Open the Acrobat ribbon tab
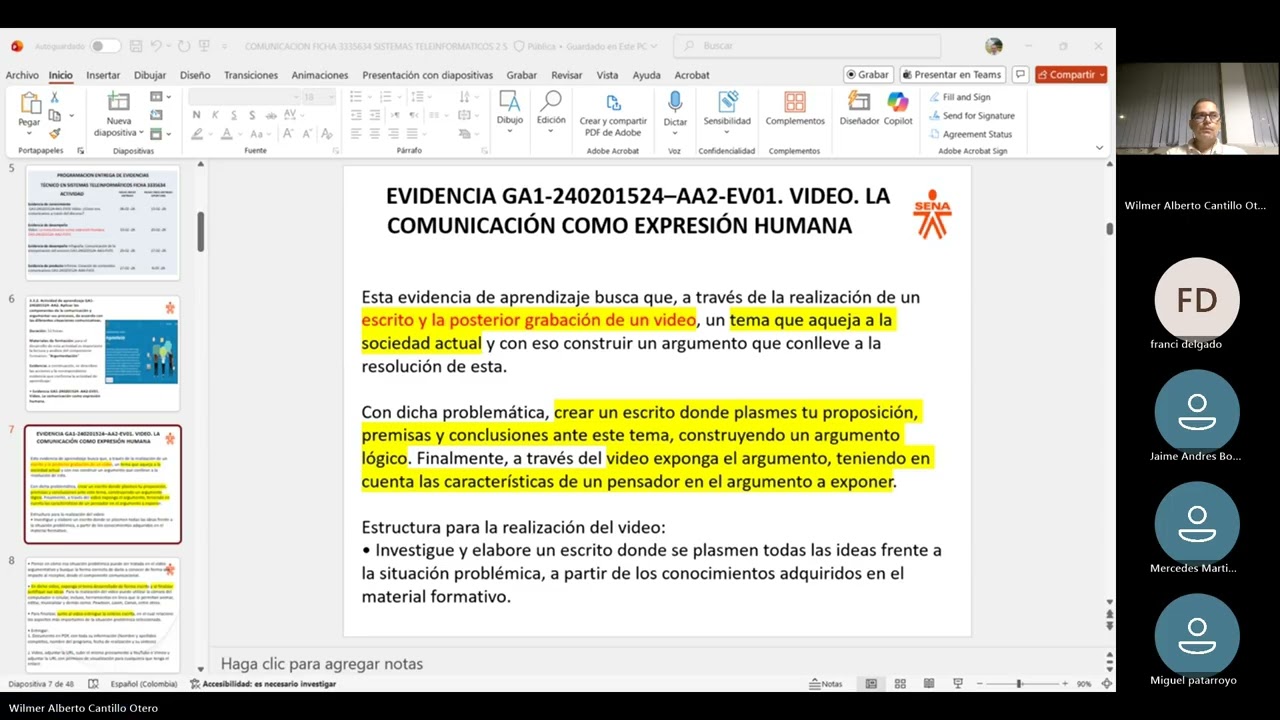Image resolution: width=1280 pixels, height=720 pixels. point(692,75)
